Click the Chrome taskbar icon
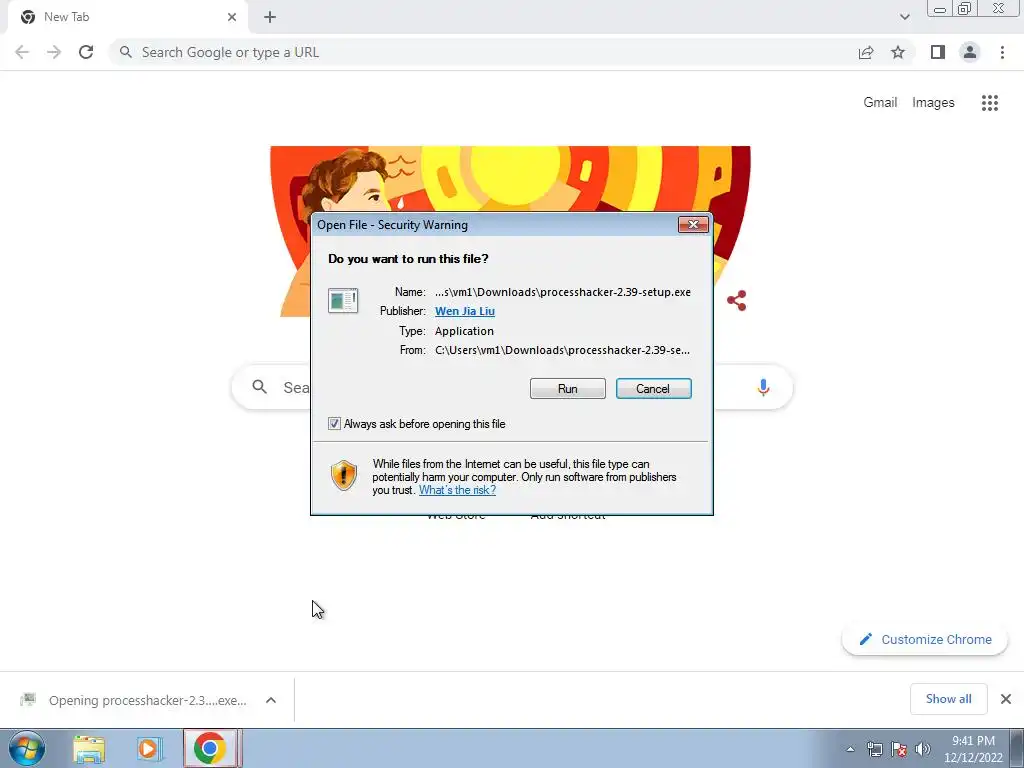This screenshot has width=1024, height=768. (210, 748)
